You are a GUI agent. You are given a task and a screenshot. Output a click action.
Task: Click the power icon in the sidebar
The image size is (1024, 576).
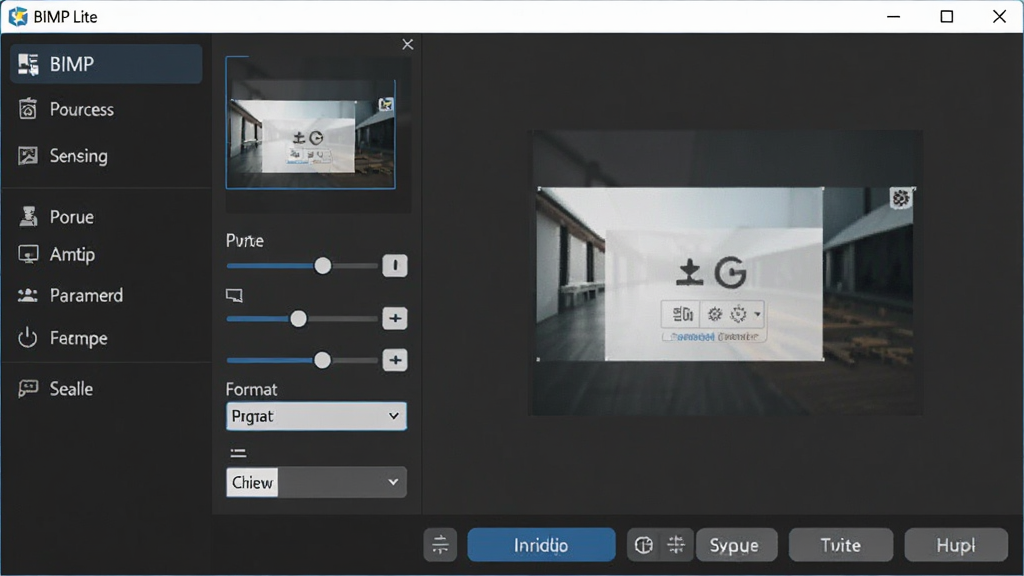[27, 338]
